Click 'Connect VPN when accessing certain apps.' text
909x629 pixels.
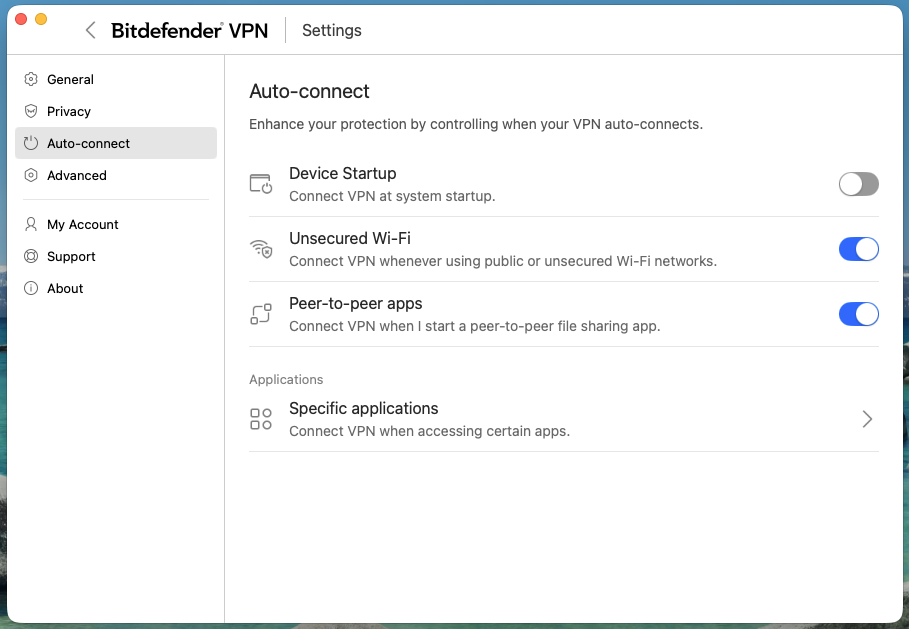point(430,431)
